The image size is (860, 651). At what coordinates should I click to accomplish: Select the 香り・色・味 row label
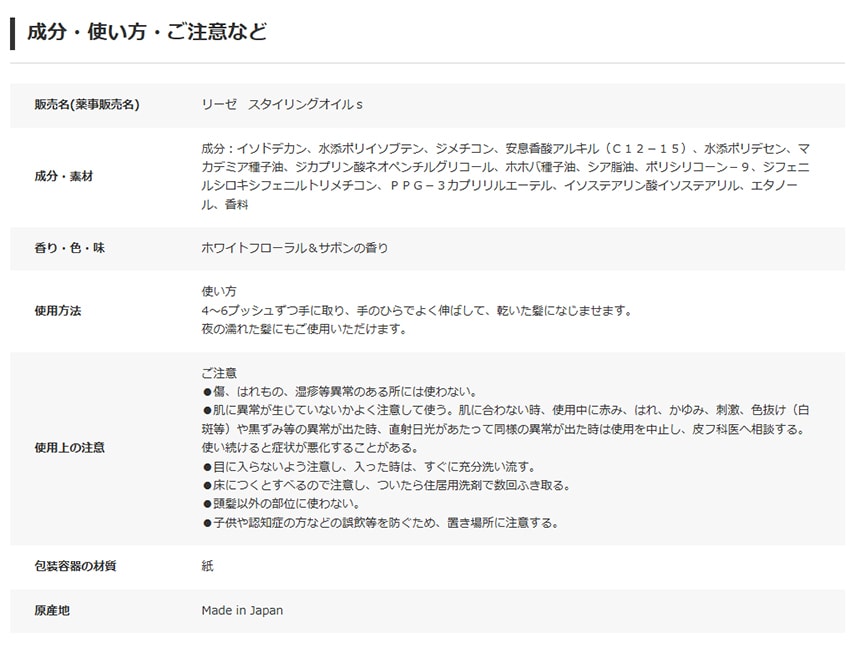(70, 248)
